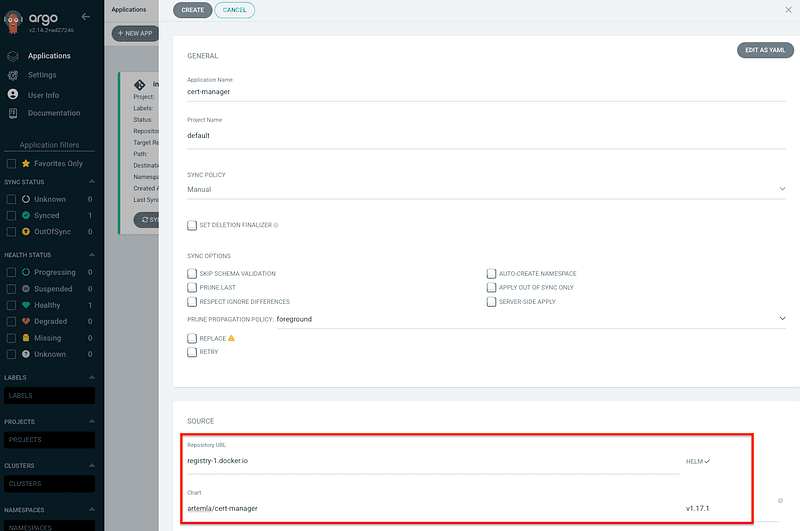Open Prune Propagation Policy dropdown
The image size is (800, 531).
pos(531,319)
